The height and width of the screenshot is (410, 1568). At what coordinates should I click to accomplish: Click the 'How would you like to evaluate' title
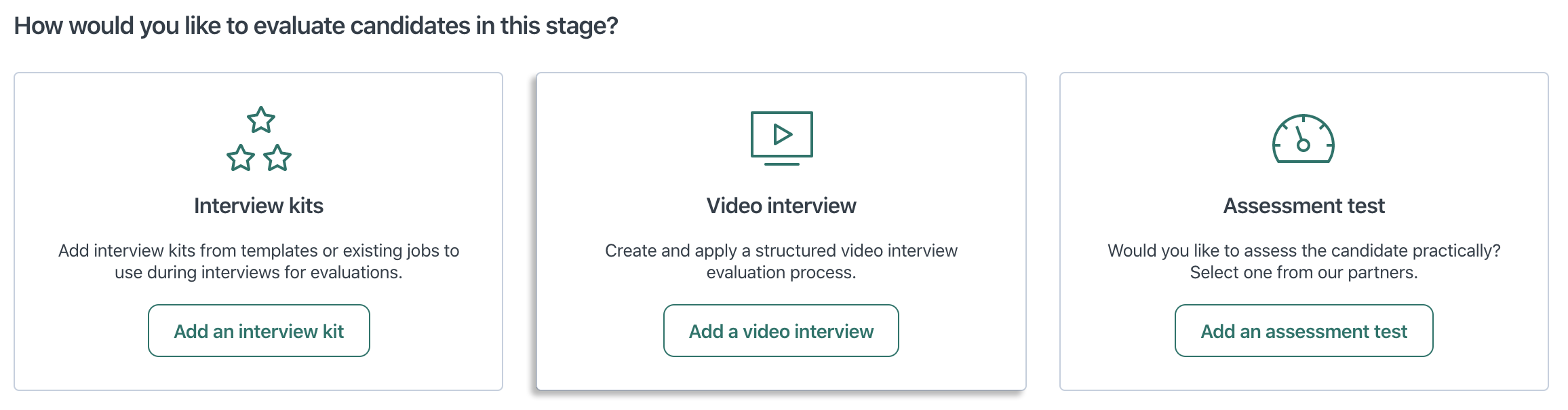click(x=316, y=26)
